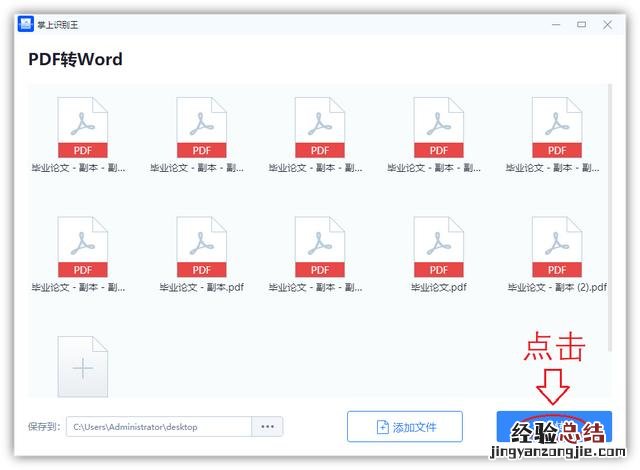Select the fourth PDF in the top row
The width and height of the screenshot is (640, 470).
(x=438, y=128)
